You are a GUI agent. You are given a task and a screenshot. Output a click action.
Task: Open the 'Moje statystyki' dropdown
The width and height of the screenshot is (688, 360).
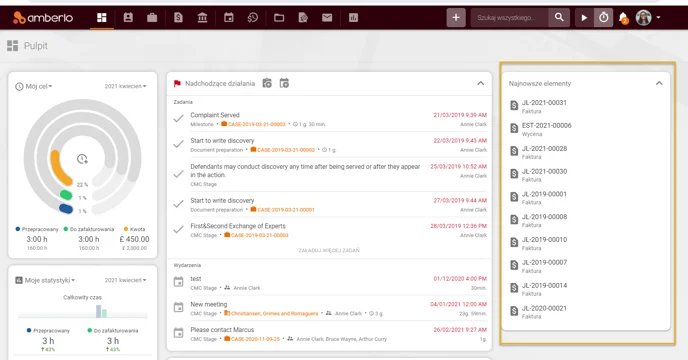[x=45, y=280]
